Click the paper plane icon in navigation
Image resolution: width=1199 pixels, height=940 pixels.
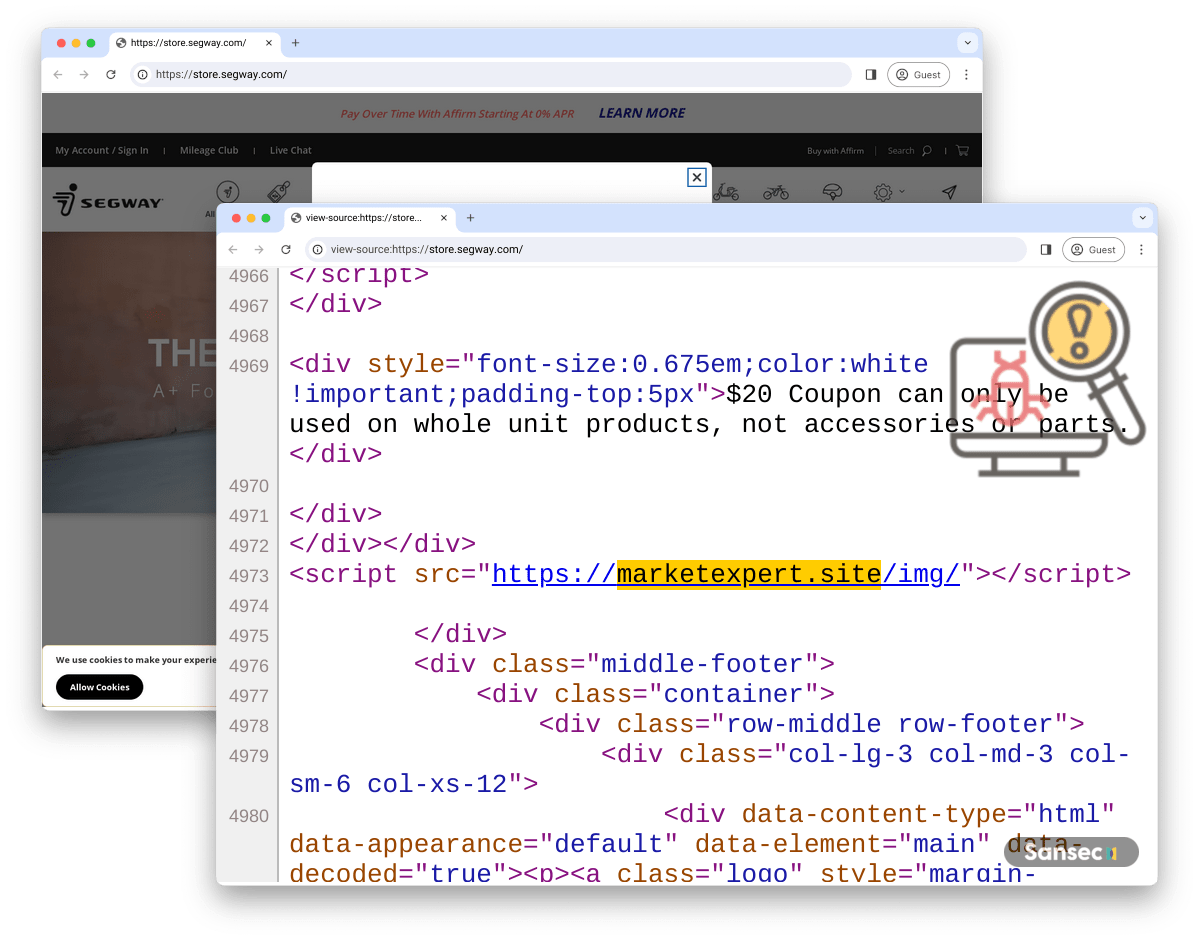point(949,192)
